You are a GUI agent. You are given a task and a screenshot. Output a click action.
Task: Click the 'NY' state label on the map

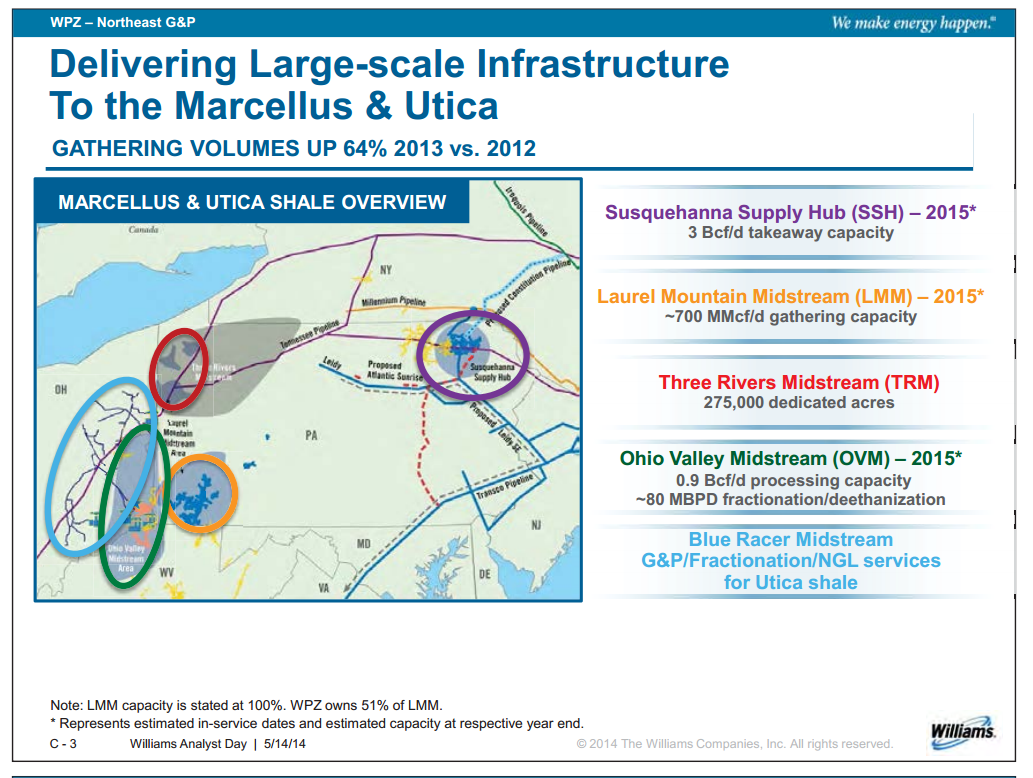(385, 270)
